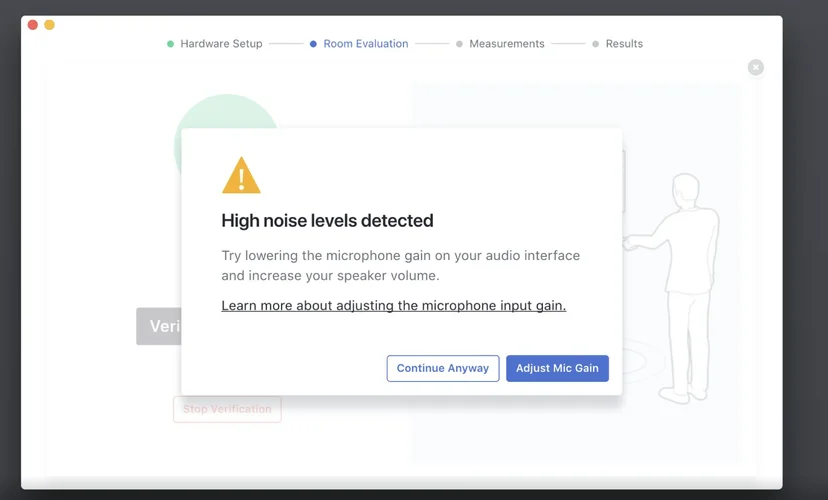Click the green dot beside Hardware Setup
Image resolution: width=828 pixels, height=500 pixels.
170,44
